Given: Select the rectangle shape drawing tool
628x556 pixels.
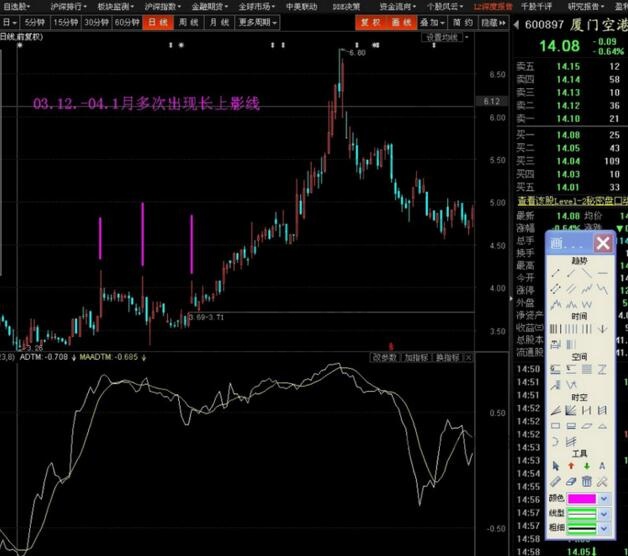Looking at the screenshot, I should (x=555, y=424).
